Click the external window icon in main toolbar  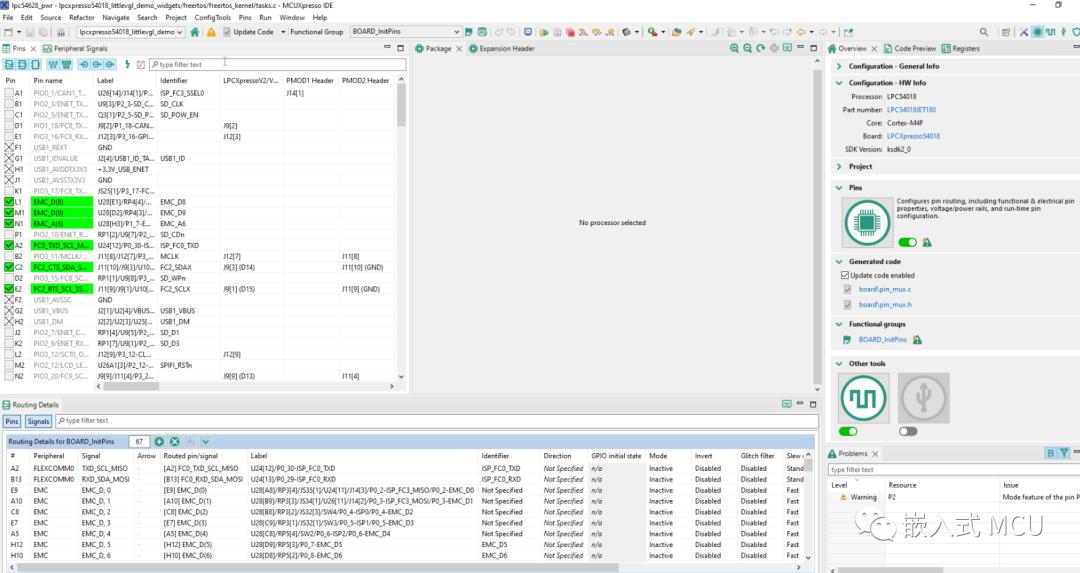(848, 32)
